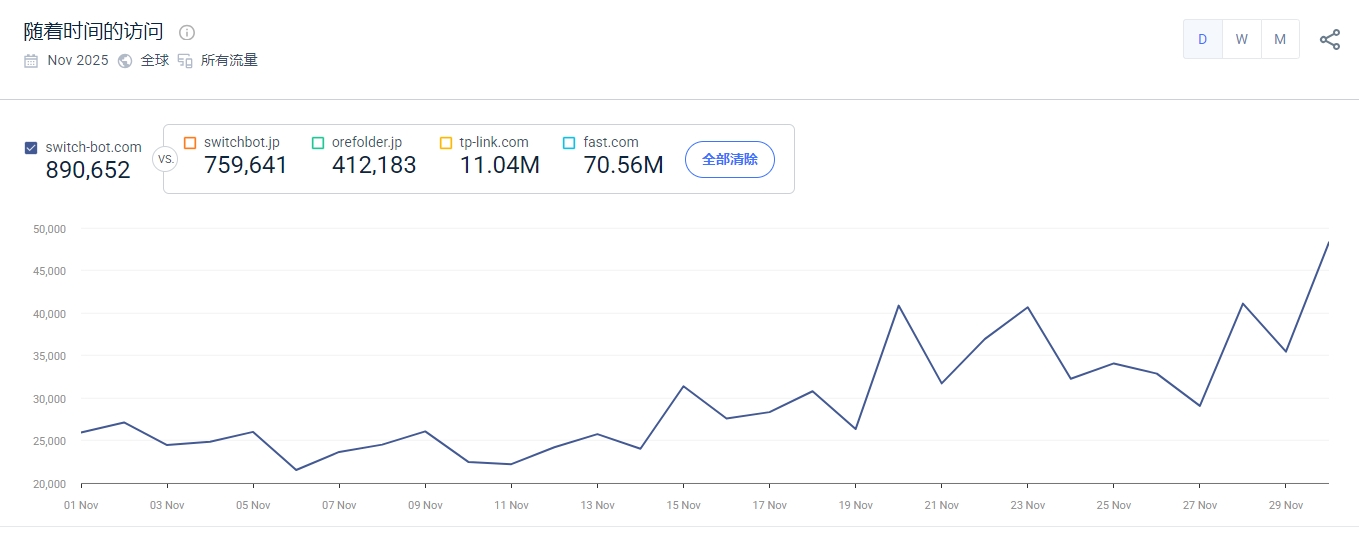The height and width of the screenshot is (535, 1359).
Task: Open the Nov 2025 date selector
Action: (x=78, y=60)
